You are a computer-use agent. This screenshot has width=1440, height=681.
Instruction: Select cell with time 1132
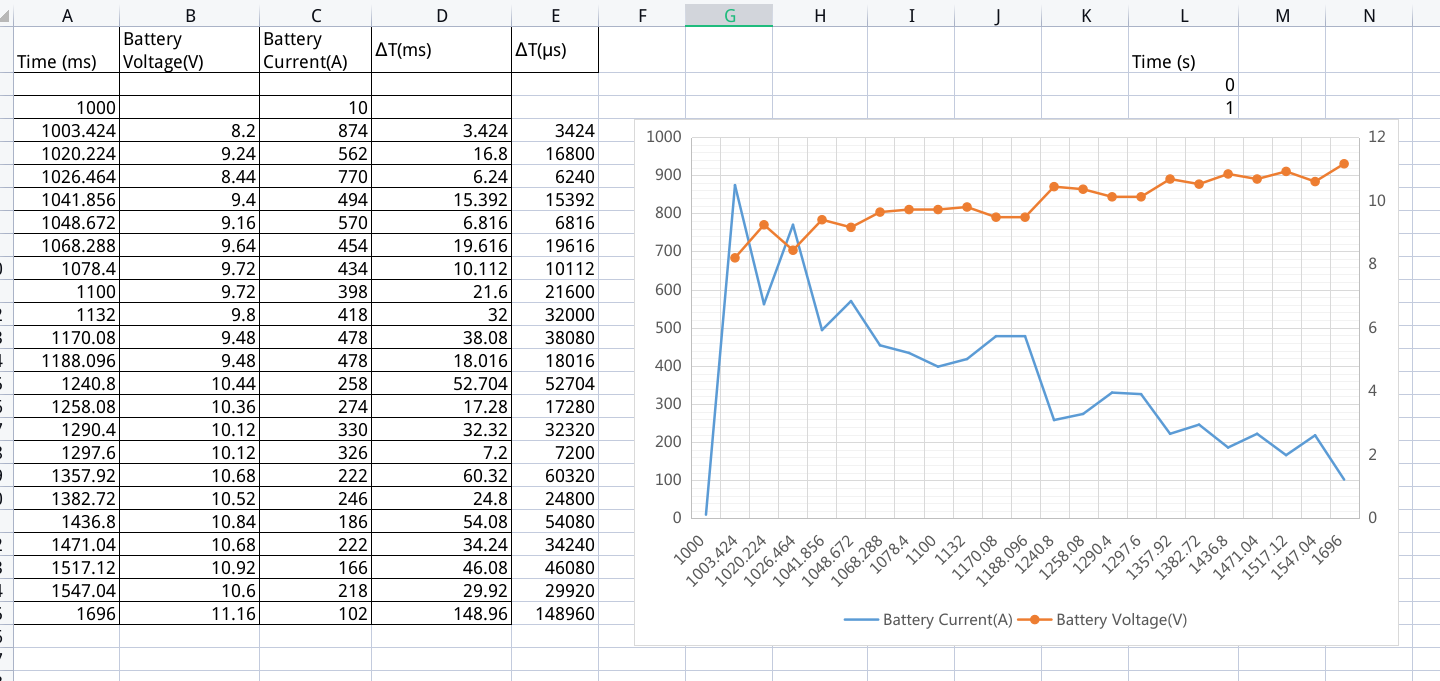tap(66, 314)
